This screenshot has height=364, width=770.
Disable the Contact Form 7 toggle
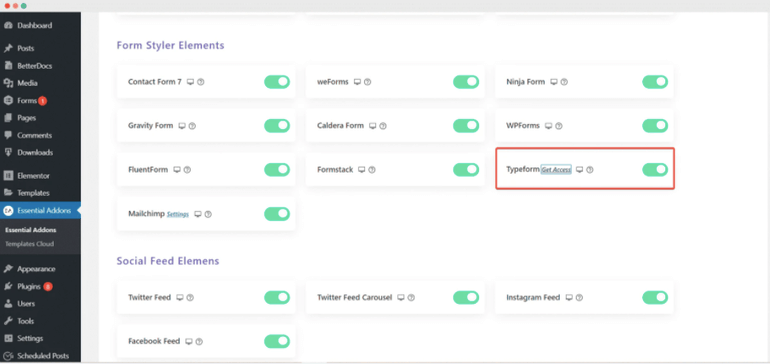(277, 82)
